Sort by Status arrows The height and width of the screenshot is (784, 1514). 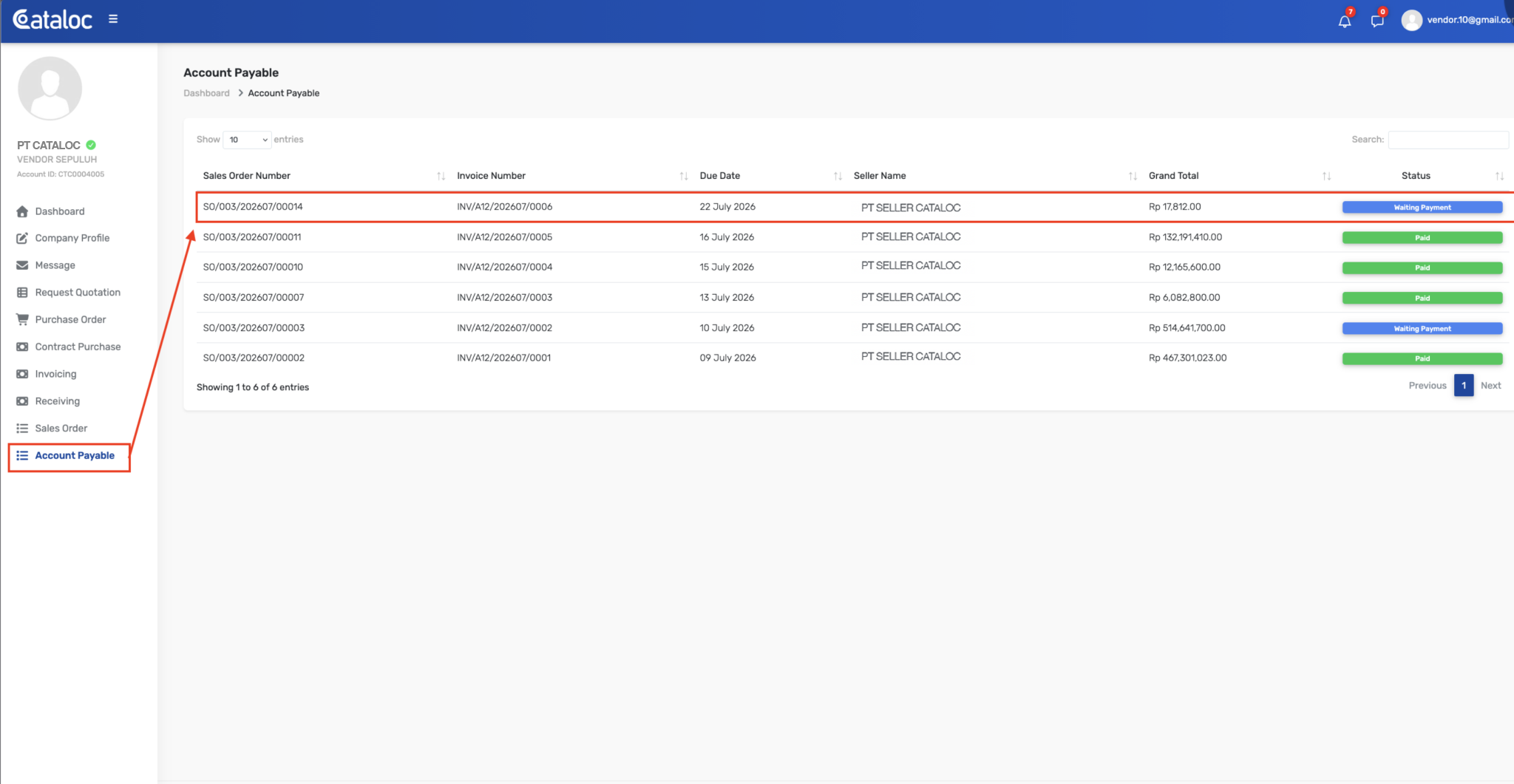[1499, 176]
